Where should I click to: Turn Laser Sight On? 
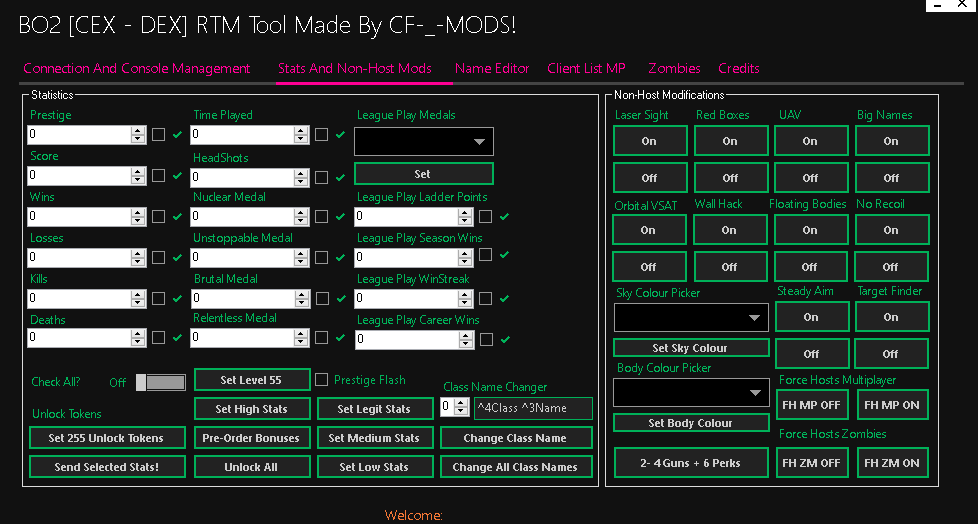click(x=650, y=140)
